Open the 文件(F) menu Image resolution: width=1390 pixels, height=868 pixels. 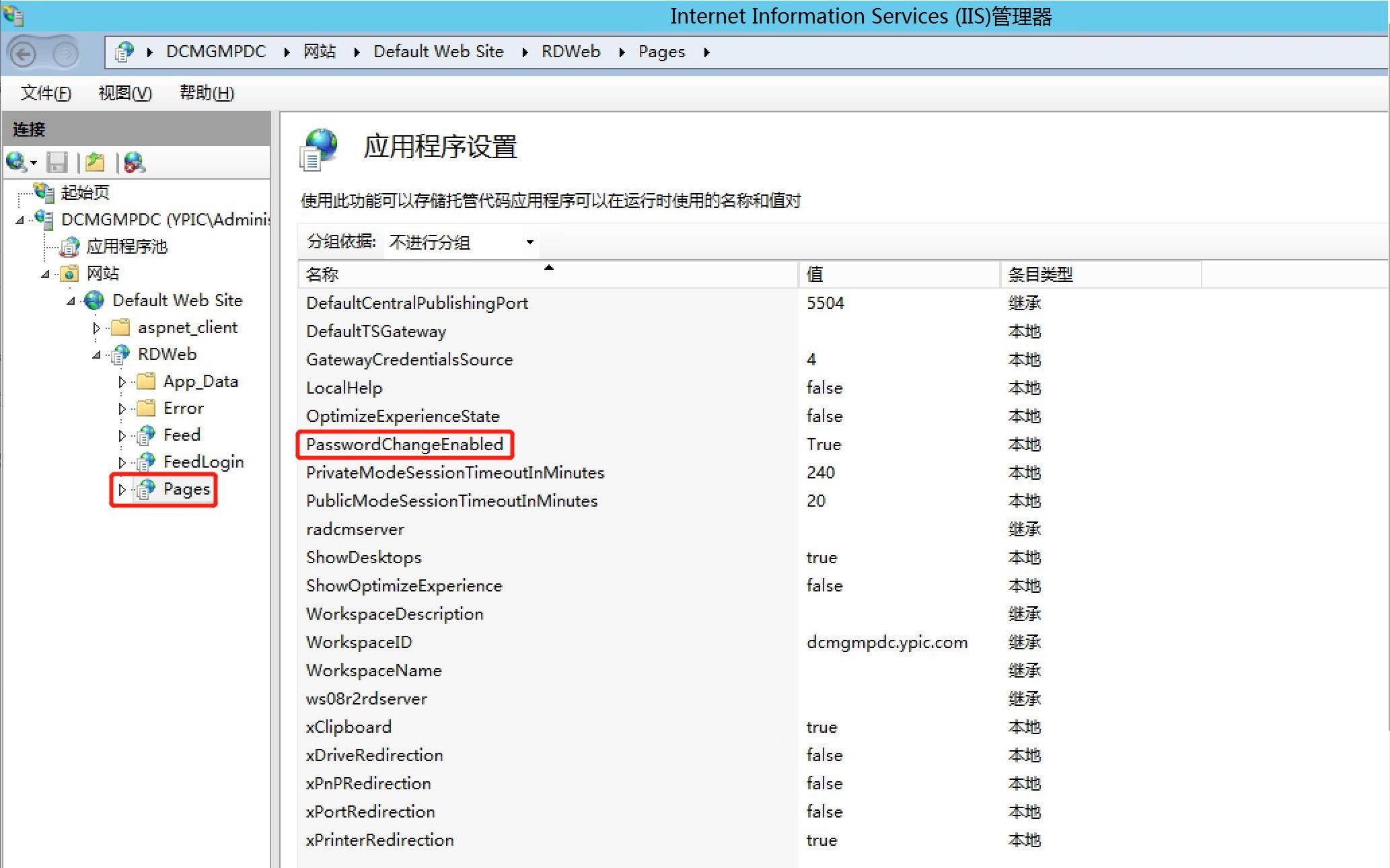46,93
